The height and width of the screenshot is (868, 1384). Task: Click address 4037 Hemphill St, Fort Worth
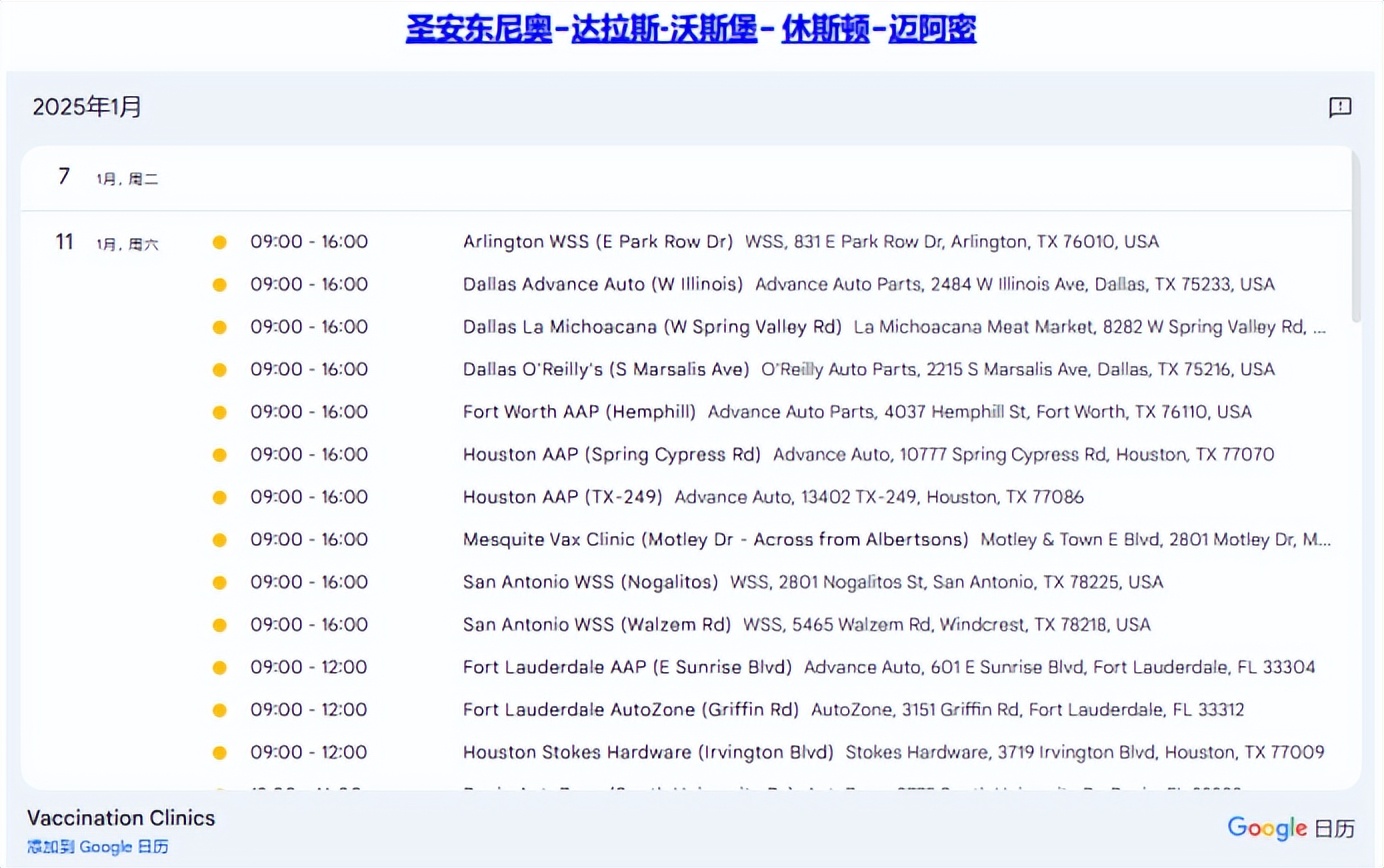(x=979, y=412)
